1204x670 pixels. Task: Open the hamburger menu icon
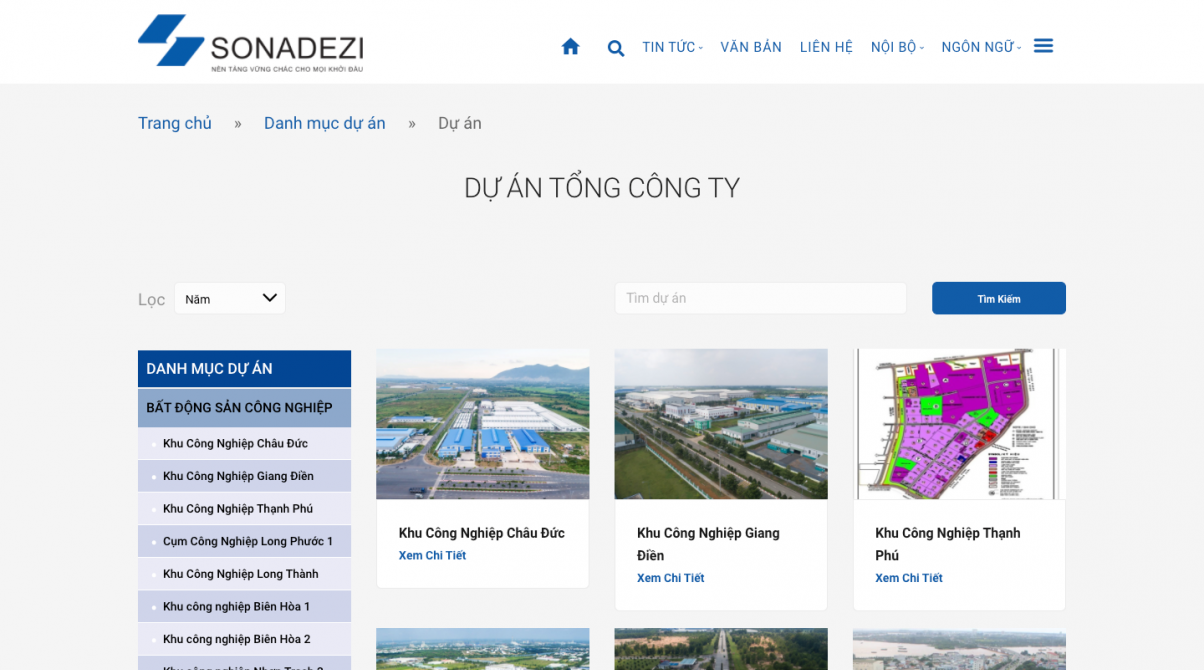tap(1043, 46)
